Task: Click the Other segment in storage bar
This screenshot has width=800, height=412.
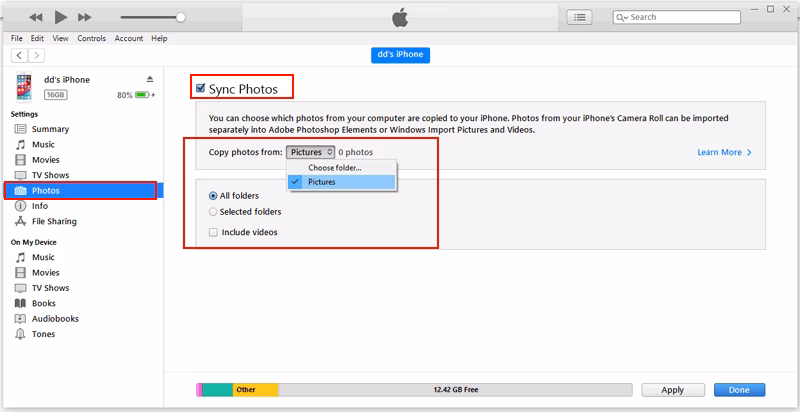Action: click(x=256, y=390)
